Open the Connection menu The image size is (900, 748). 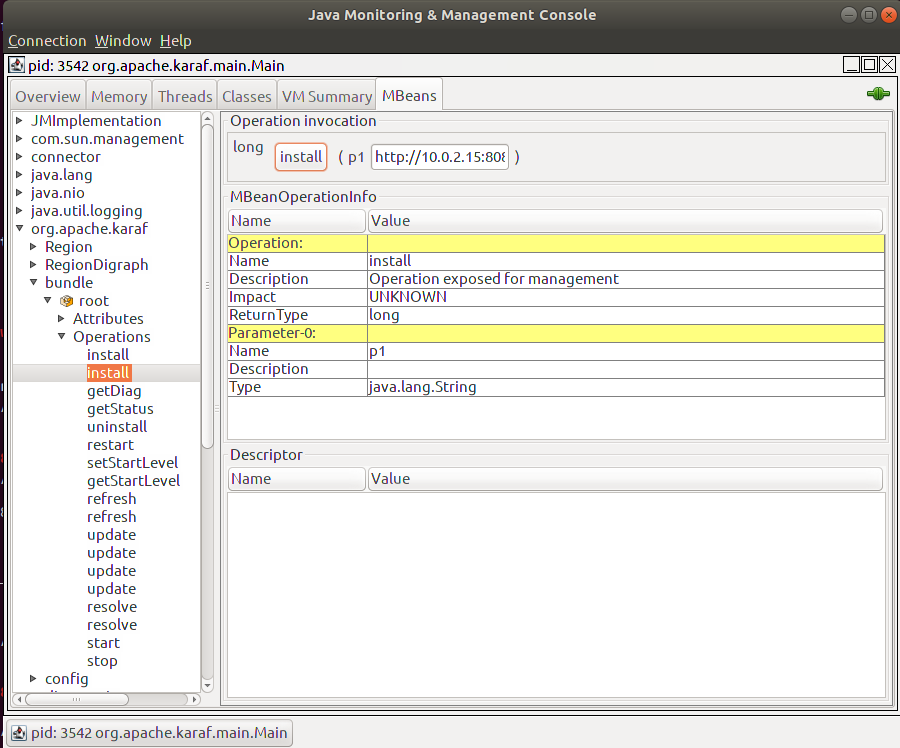coord(47,41)
